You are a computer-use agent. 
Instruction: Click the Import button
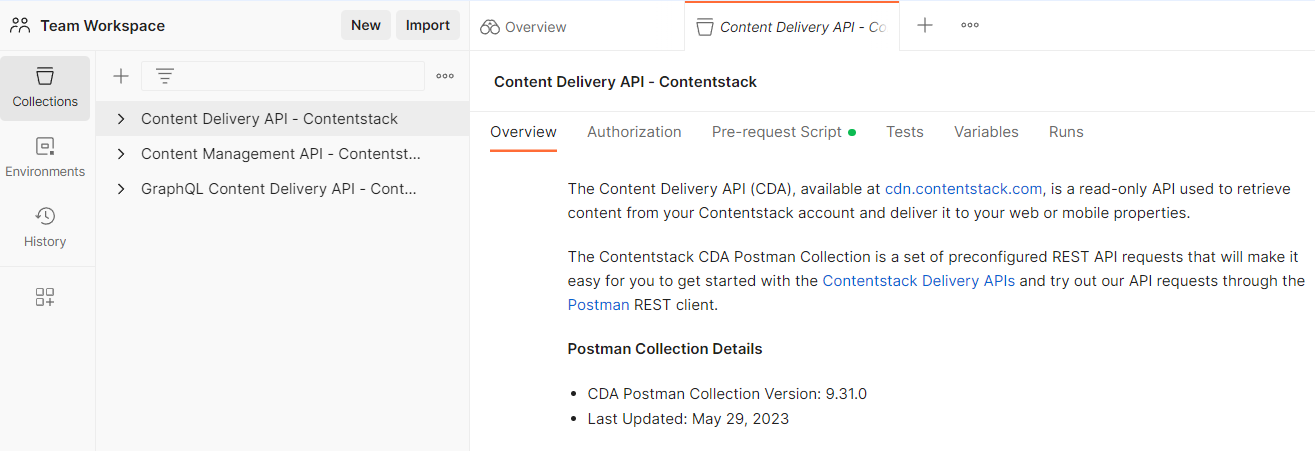pos(428,26)
